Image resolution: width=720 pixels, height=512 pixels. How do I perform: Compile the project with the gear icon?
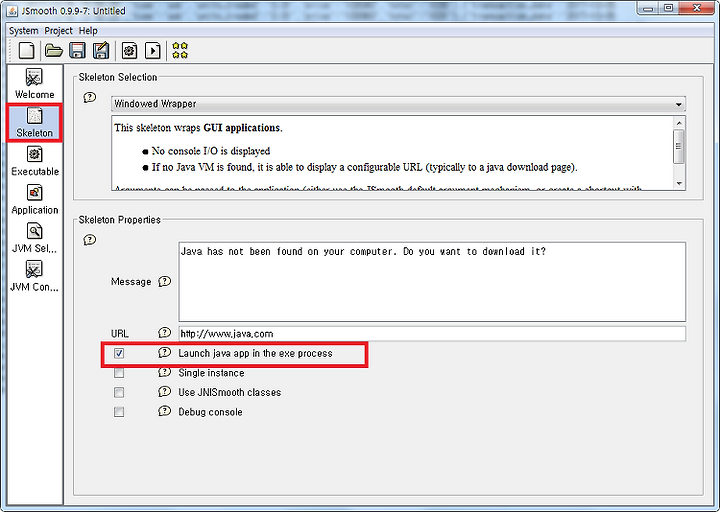coord(129,50)
